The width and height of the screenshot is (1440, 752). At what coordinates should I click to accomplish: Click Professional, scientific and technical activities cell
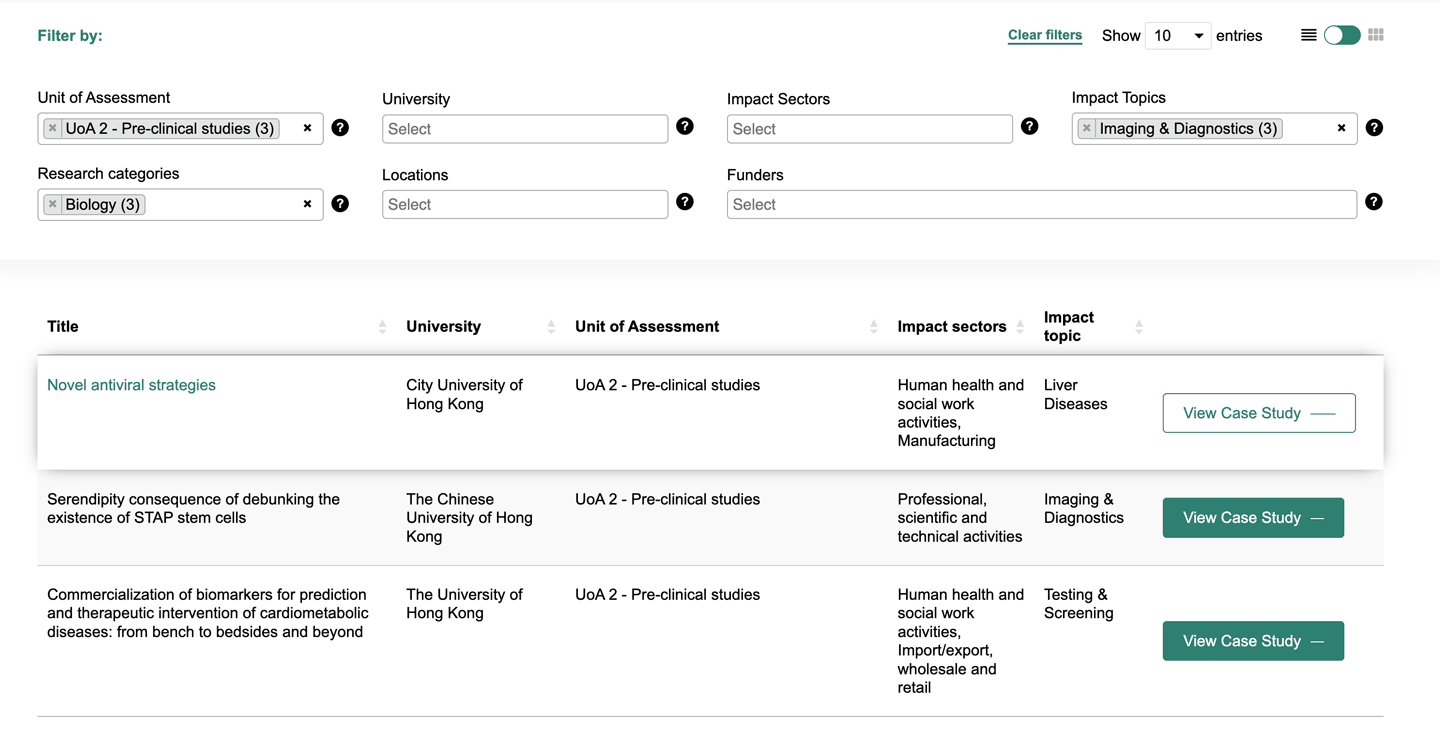960,518
